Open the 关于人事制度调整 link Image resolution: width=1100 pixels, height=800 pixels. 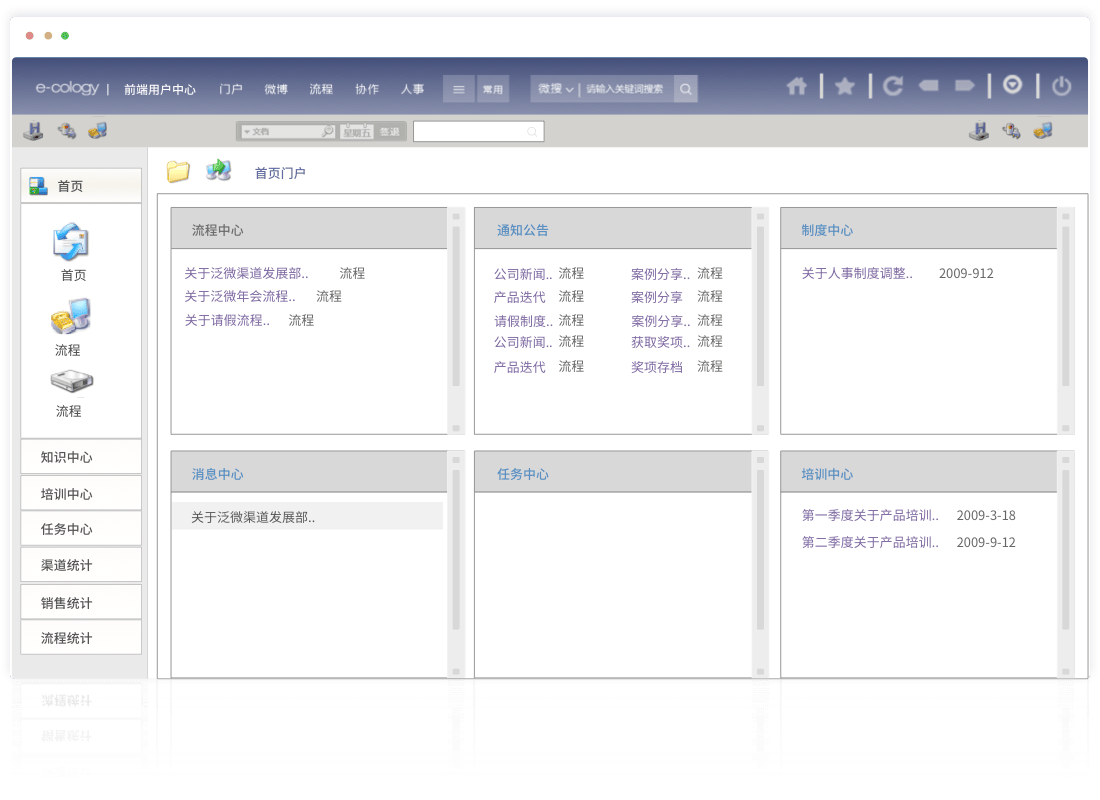856,273
